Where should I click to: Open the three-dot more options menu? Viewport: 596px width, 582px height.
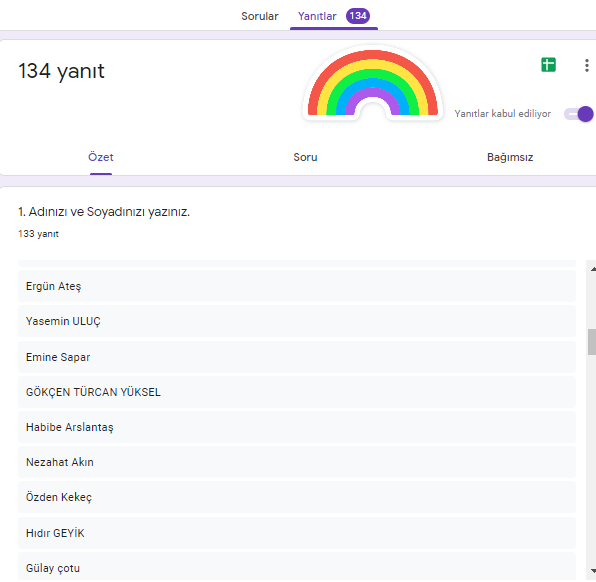586,65
